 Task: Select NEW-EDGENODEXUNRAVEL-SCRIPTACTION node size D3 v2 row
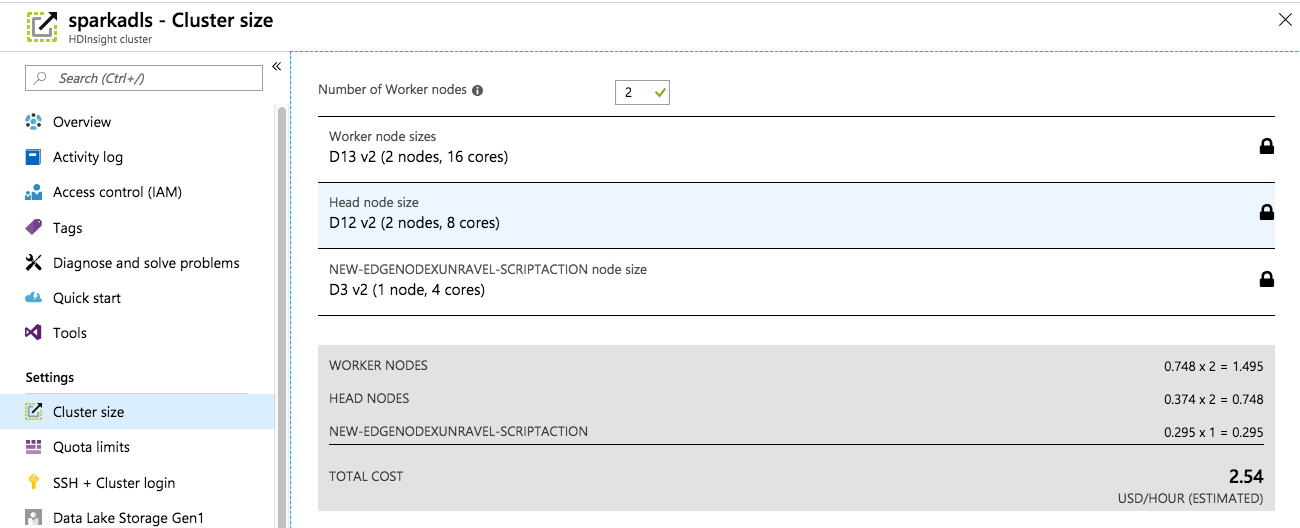[796, 282]
